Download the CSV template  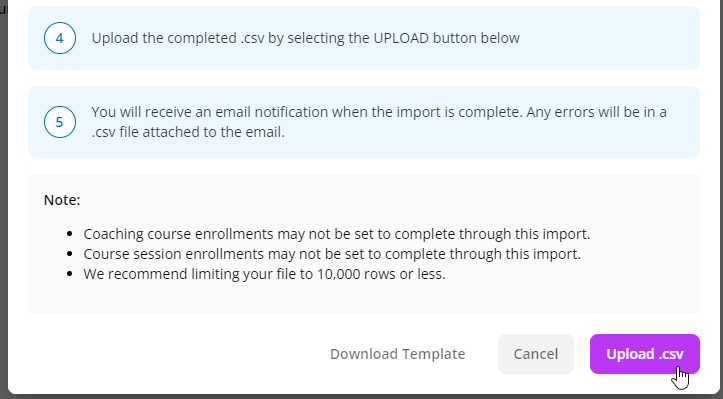tap(397, 354)
